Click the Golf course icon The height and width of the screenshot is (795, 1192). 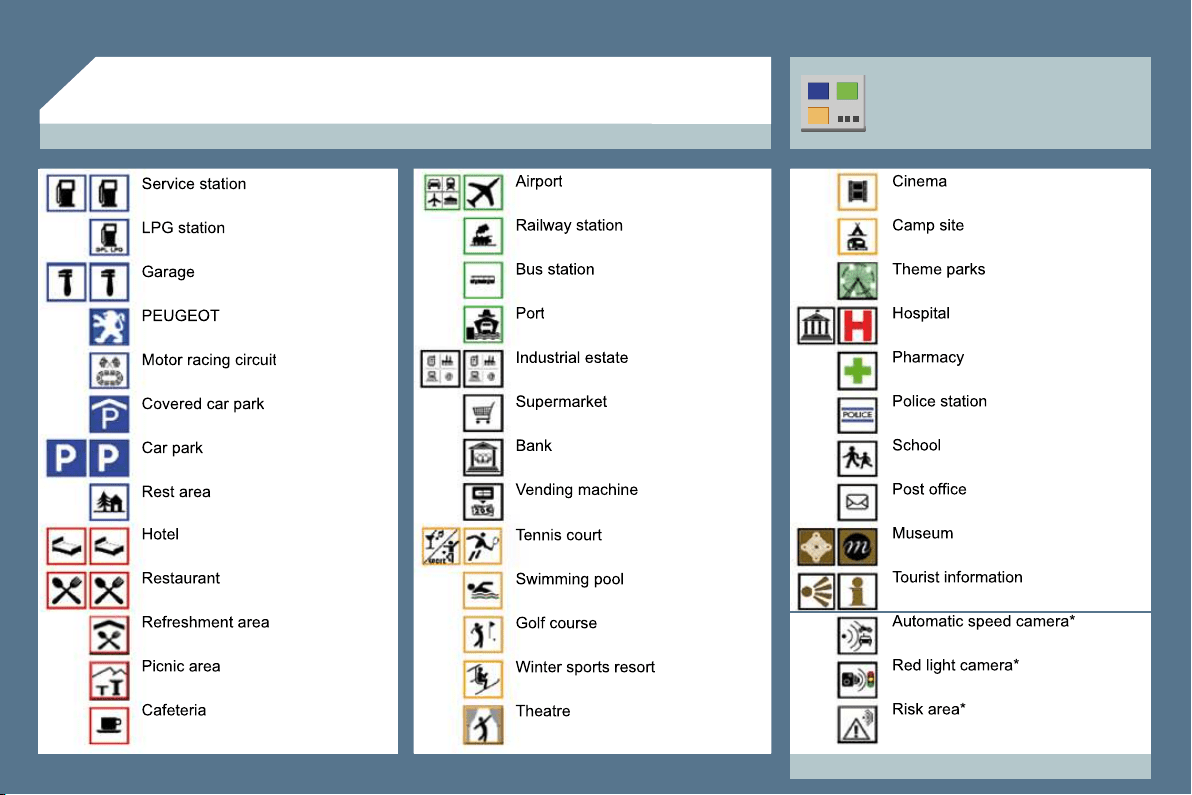[483, 634]
